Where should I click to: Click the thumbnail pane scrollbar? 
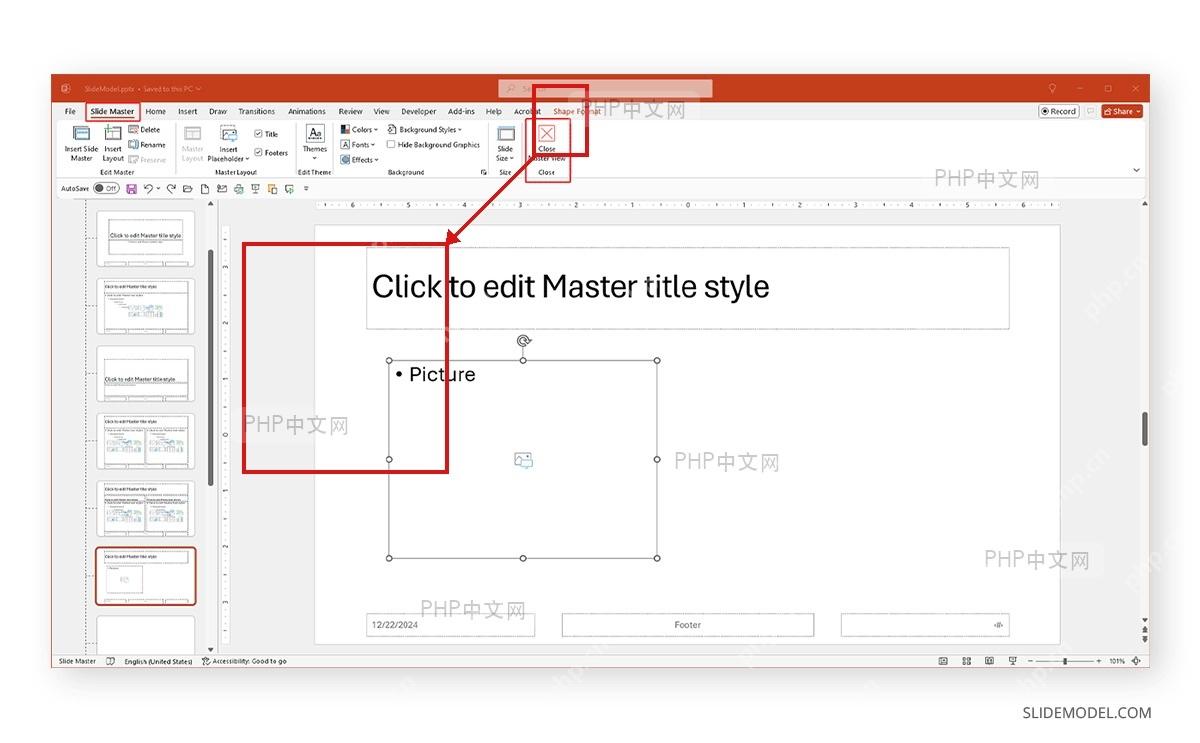[210, 367]
